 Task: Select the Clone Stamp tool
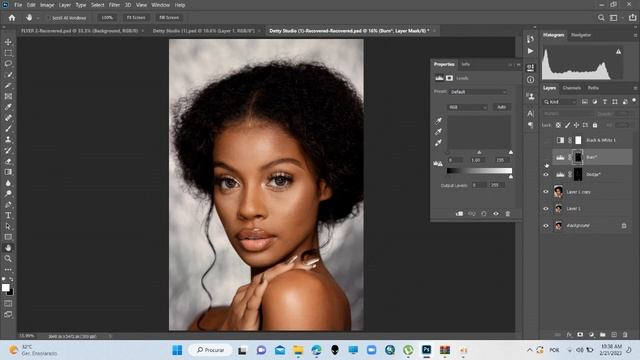tap(8, 140)
